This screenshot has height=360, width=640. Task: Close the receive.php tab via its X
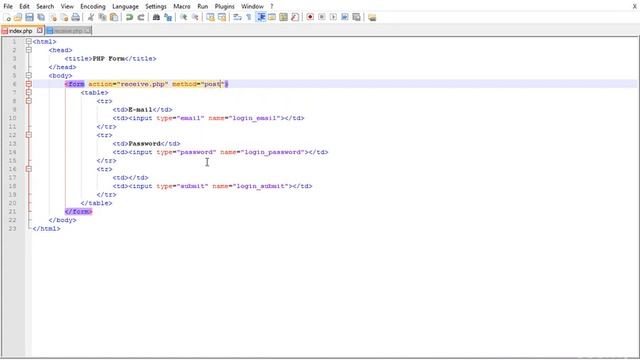pos(87,30)
